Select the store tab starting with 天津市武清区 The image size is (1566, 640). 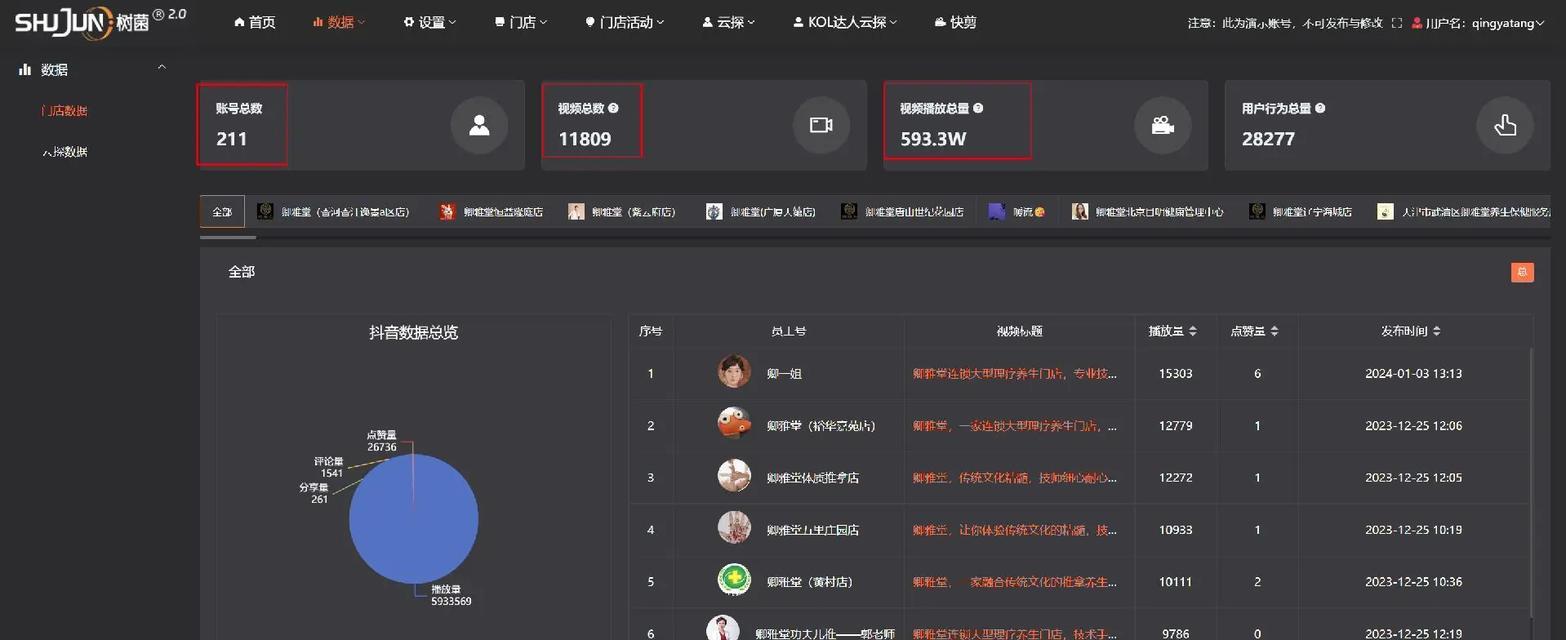click(1465, 212)
